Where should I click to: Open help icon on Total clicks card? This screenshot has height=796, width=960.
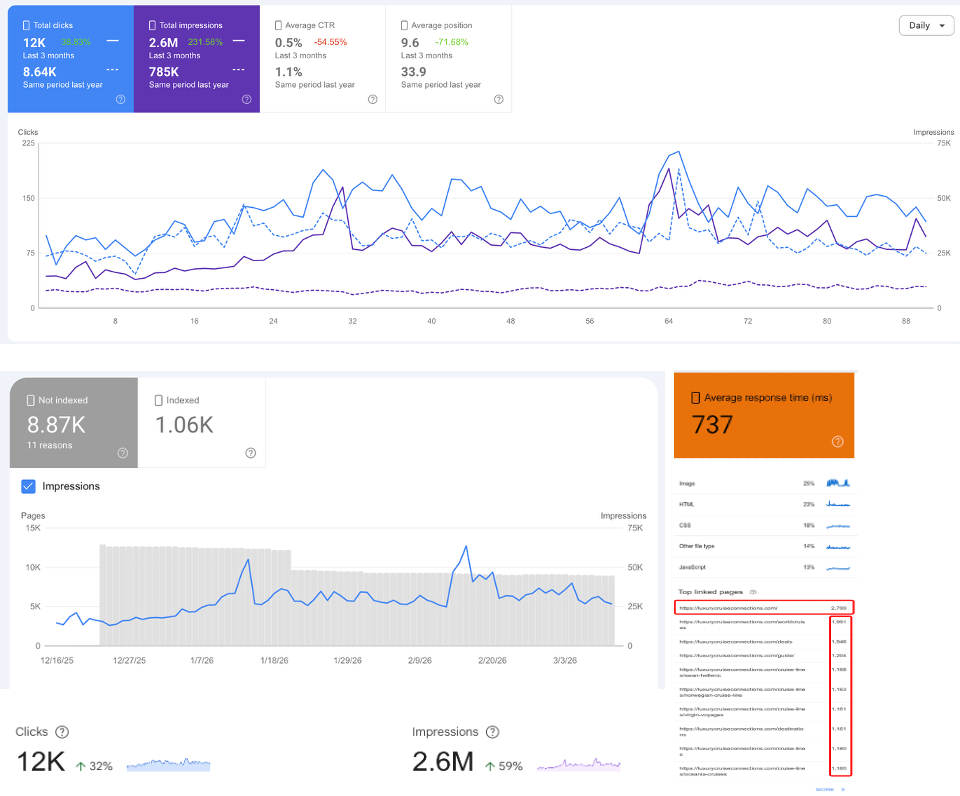(x=121, y=99)
